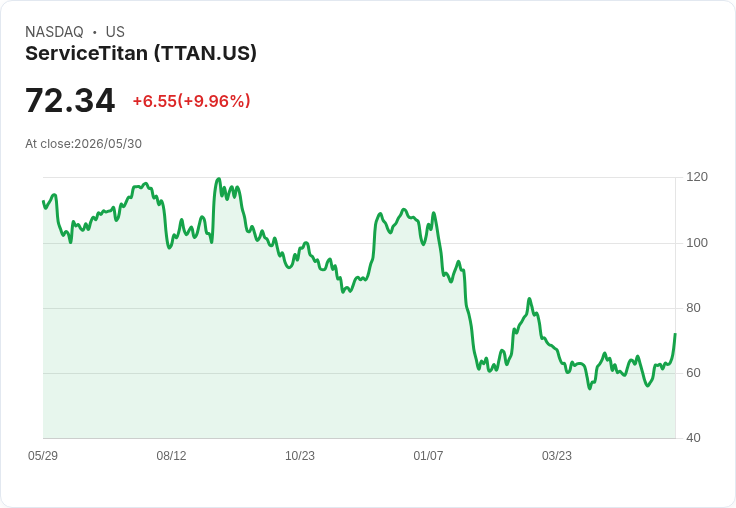Select the US market label
The image size is (736, 508).
pos(115,32)
